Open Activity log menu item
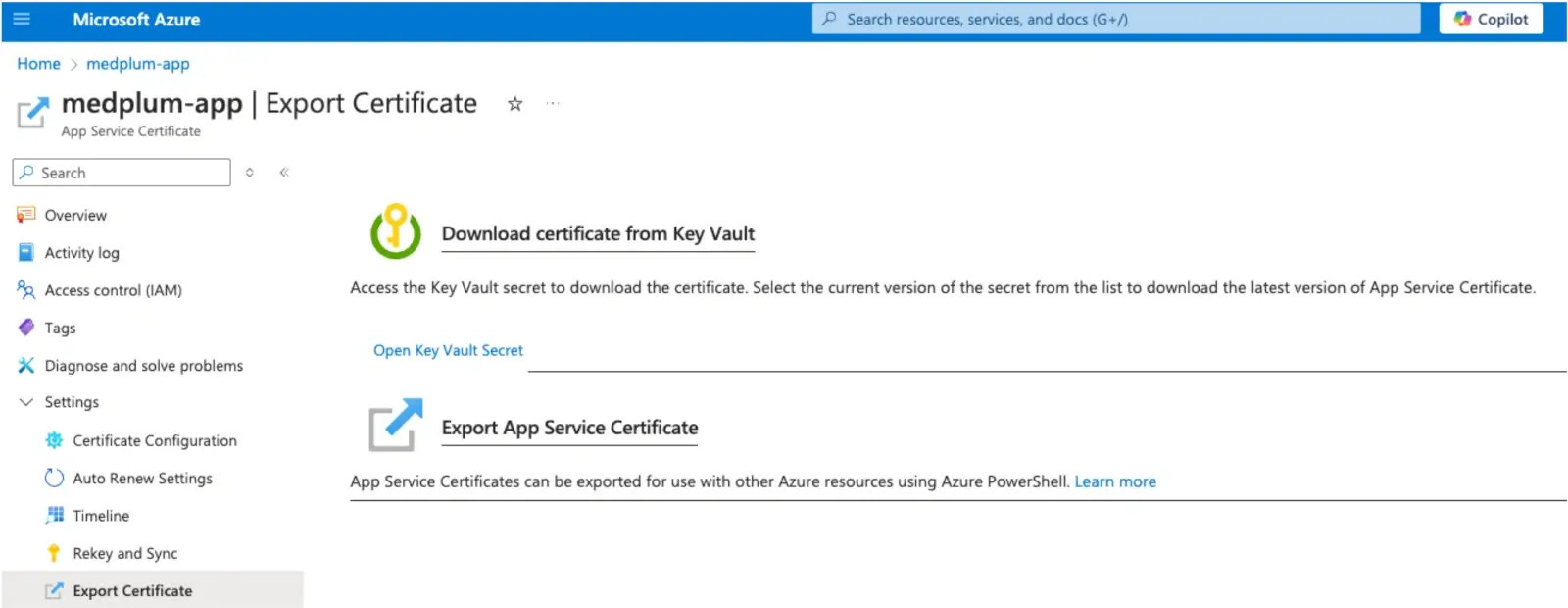The width and height of the screenshot is (1568, 608). (x=81, y=253)
